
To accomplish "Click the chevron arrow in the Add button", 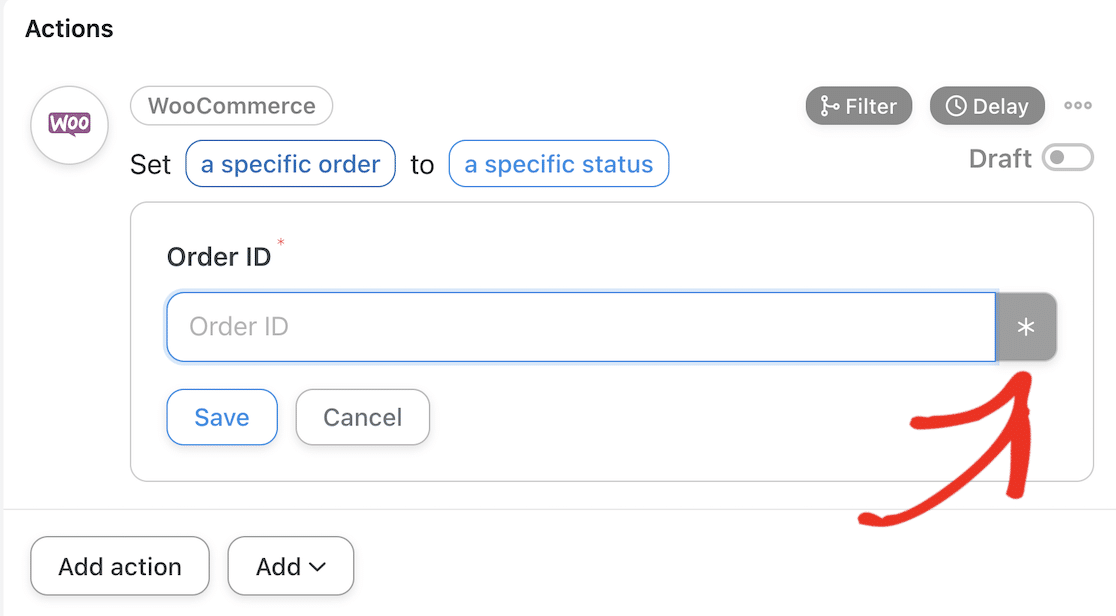I will [318, 567].
